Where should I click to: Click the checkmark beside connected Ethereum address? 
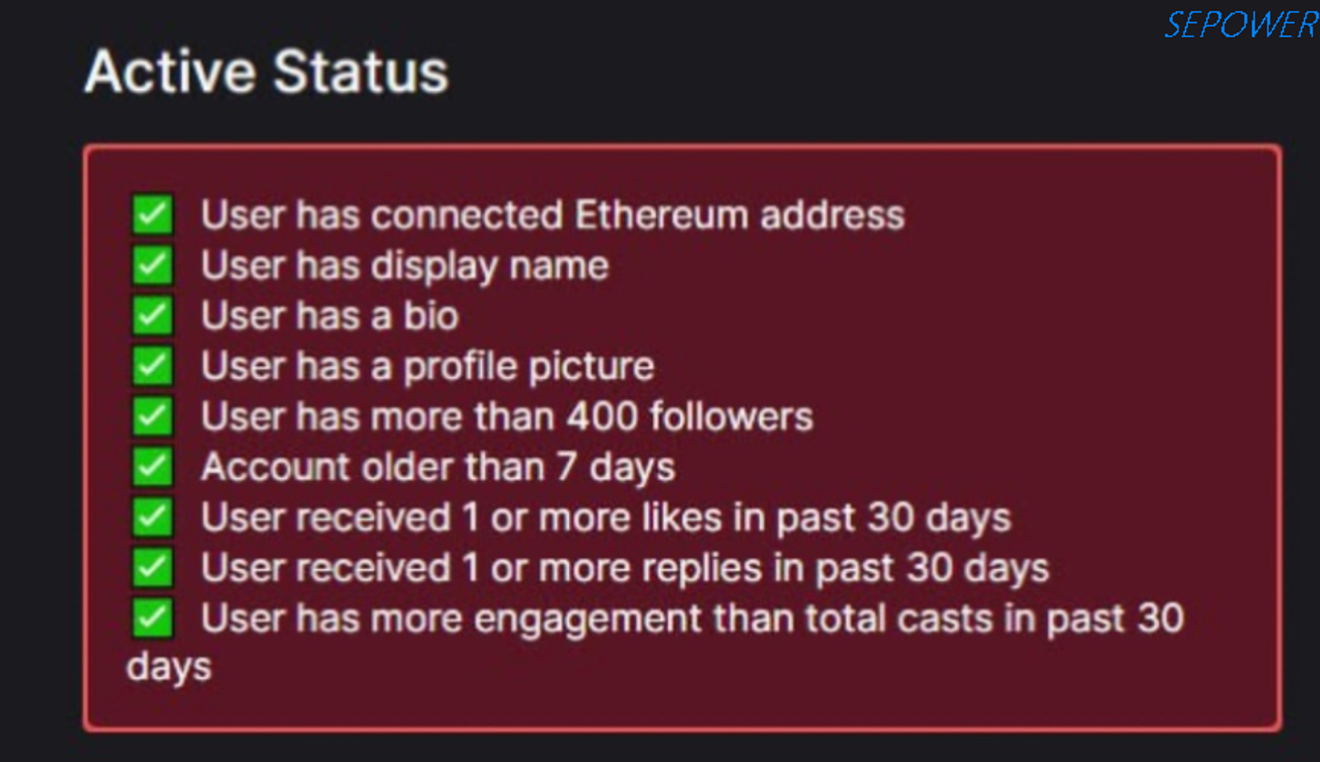coord(152,215)
